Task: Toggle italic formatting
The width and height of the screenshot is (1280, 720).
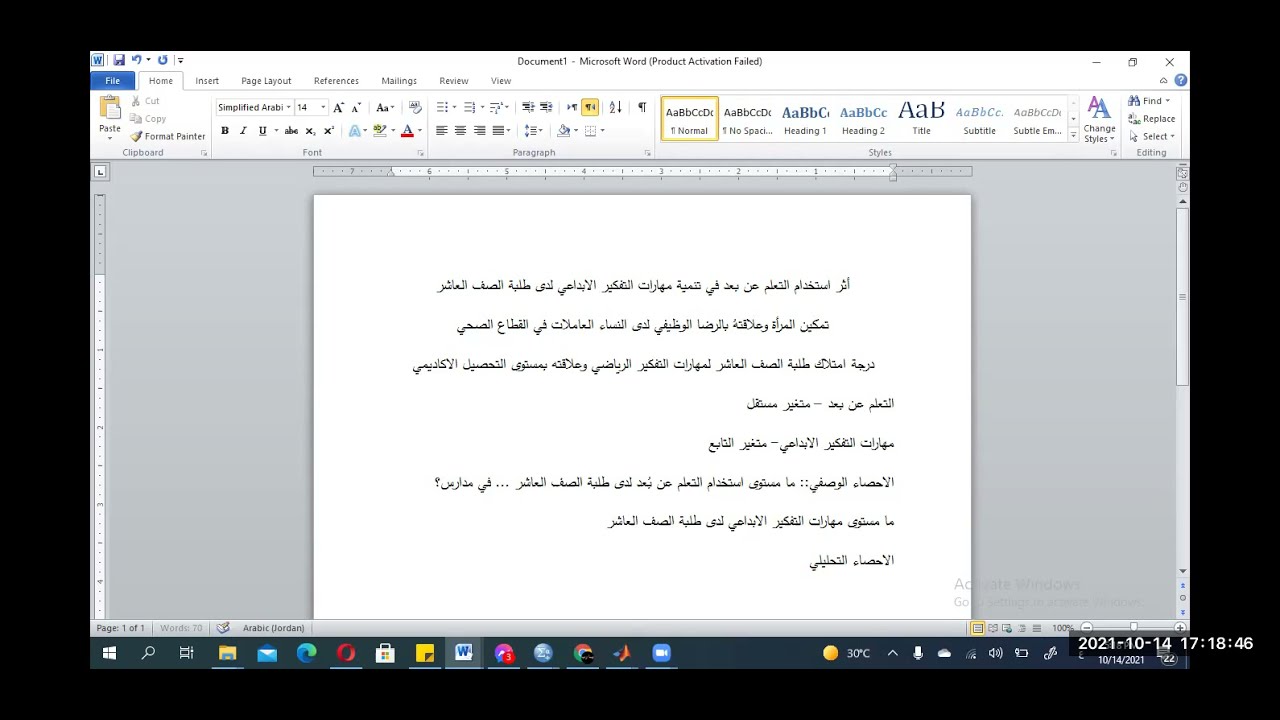Action: [x=243, y=131]
